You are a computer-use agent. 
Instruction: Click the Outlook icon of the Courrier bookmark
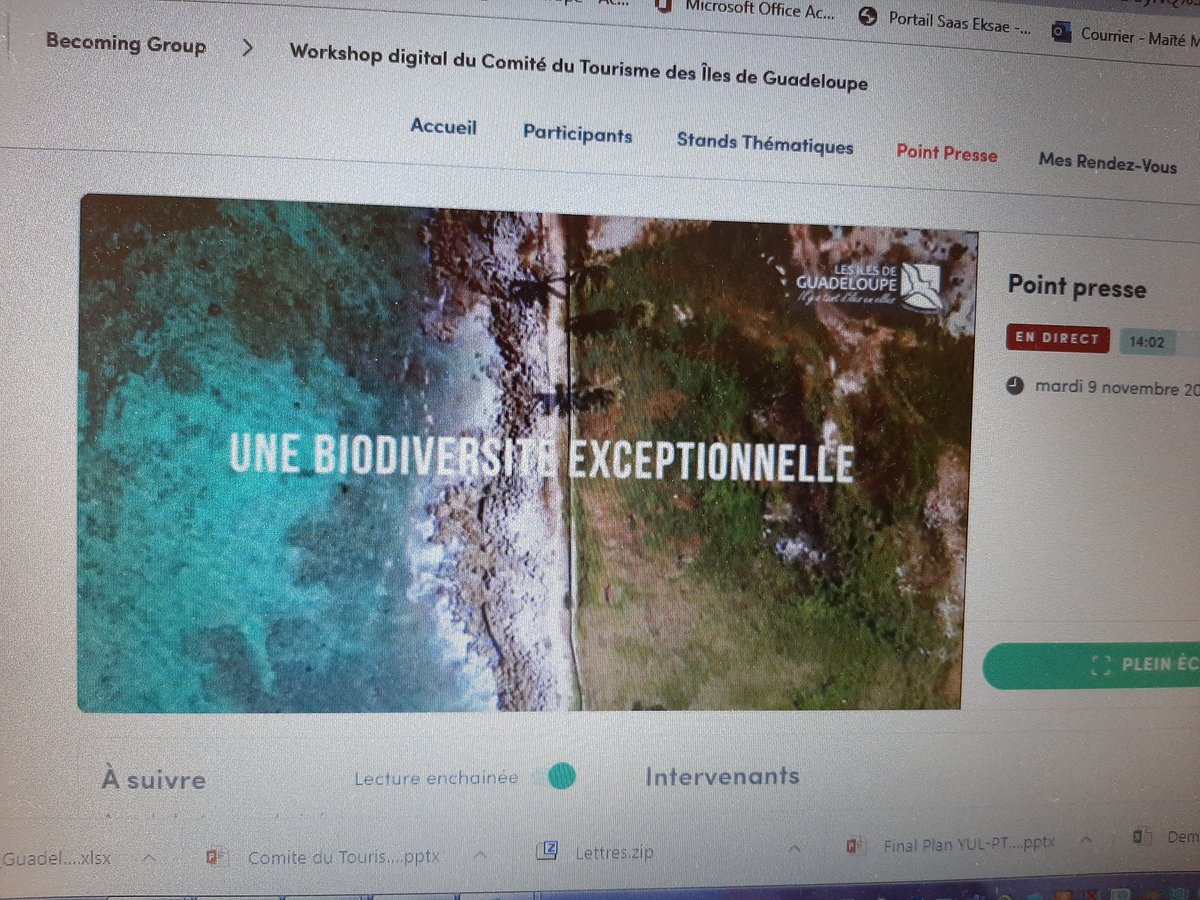pyautogui.click(x=1061, y=32)
